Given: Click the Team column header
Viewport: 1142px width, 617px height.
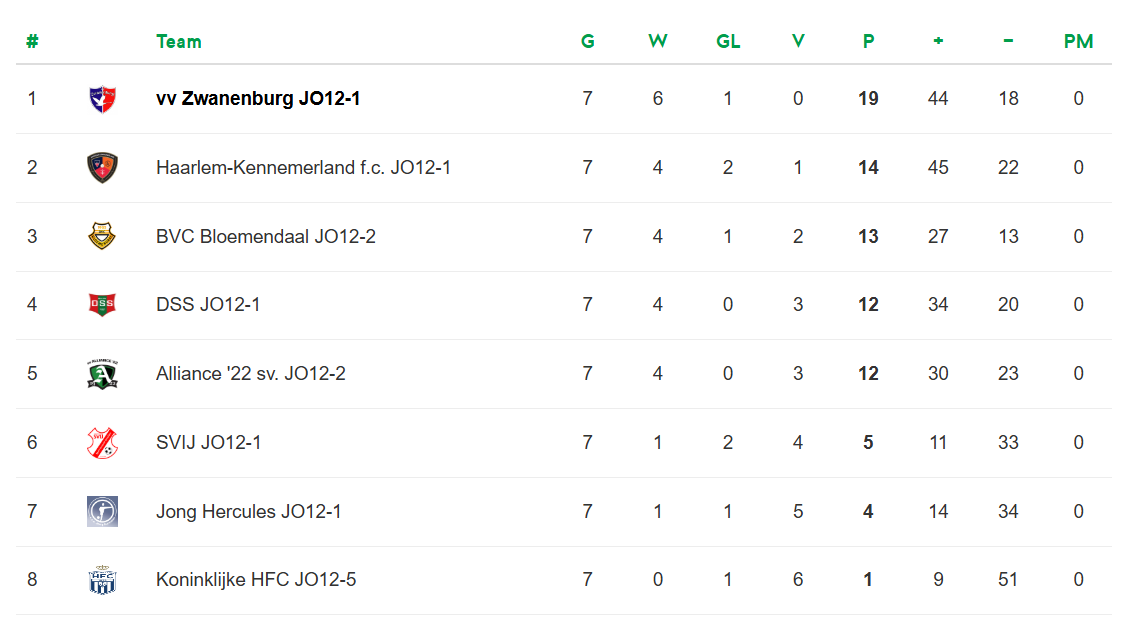Looking at the screenshot, I should click(x=179, y=42).
